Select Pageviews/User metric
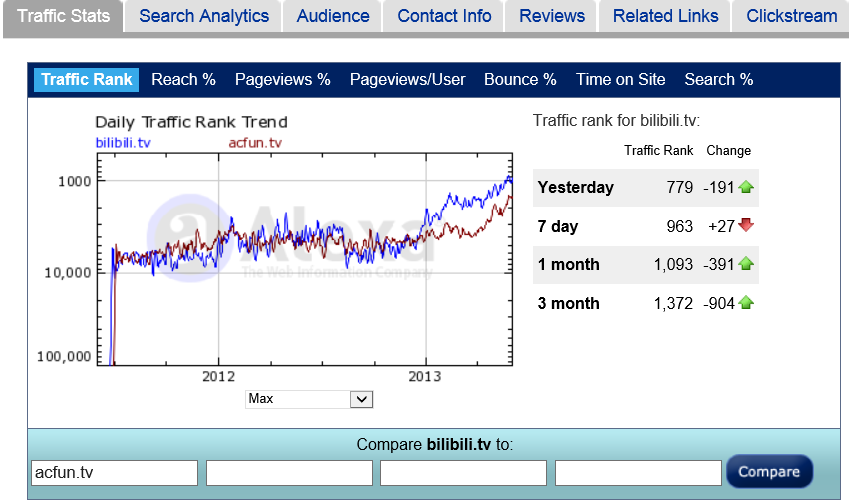 407,80
